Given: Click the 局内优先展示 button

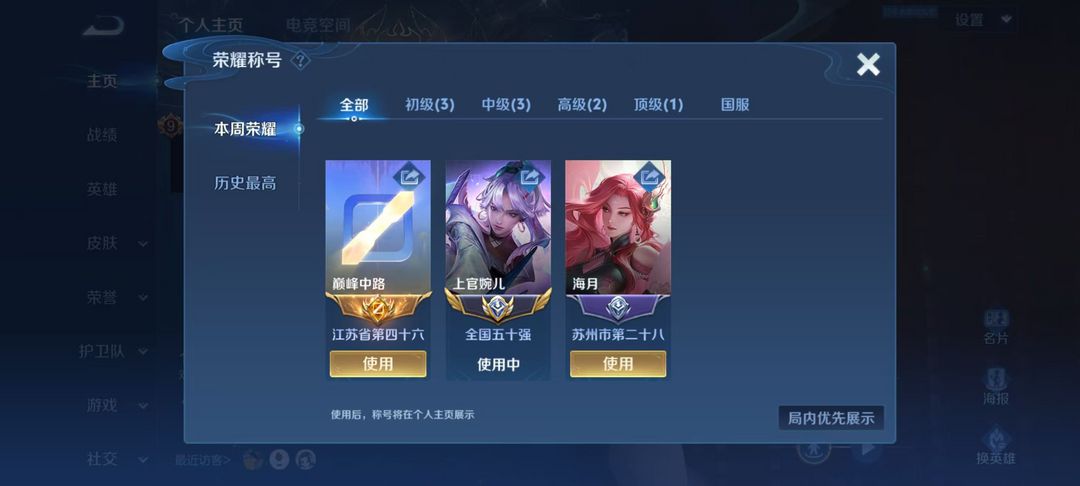Looking at the screenshot, I should 831,418.
